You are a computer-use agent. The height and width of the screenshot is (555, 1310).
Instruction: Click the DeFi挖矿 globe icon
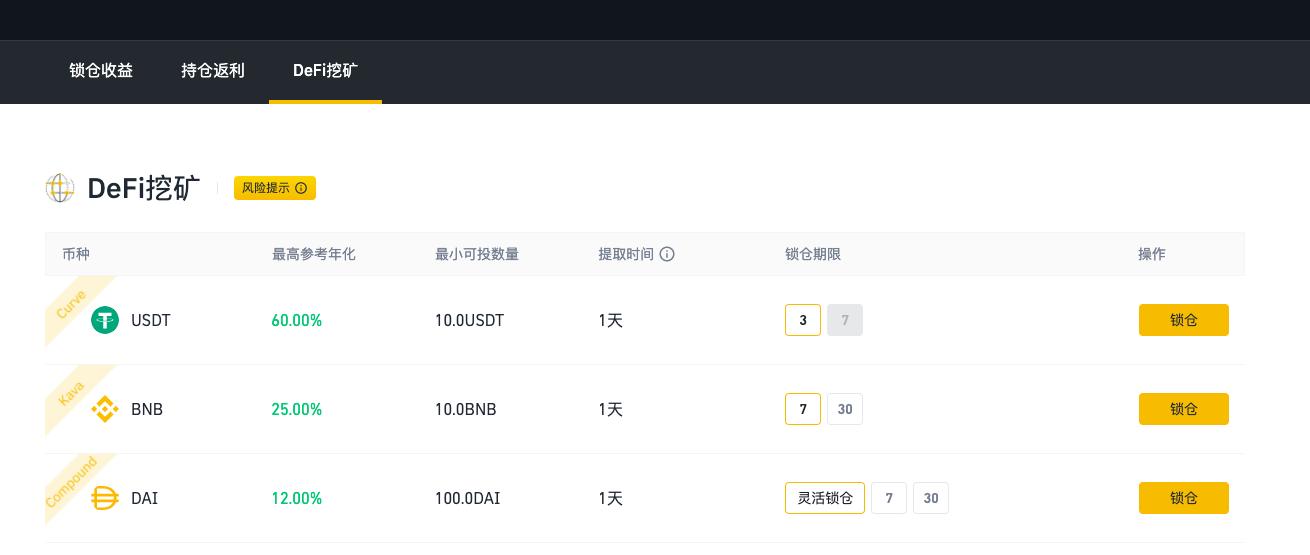[x=60, y=188]
